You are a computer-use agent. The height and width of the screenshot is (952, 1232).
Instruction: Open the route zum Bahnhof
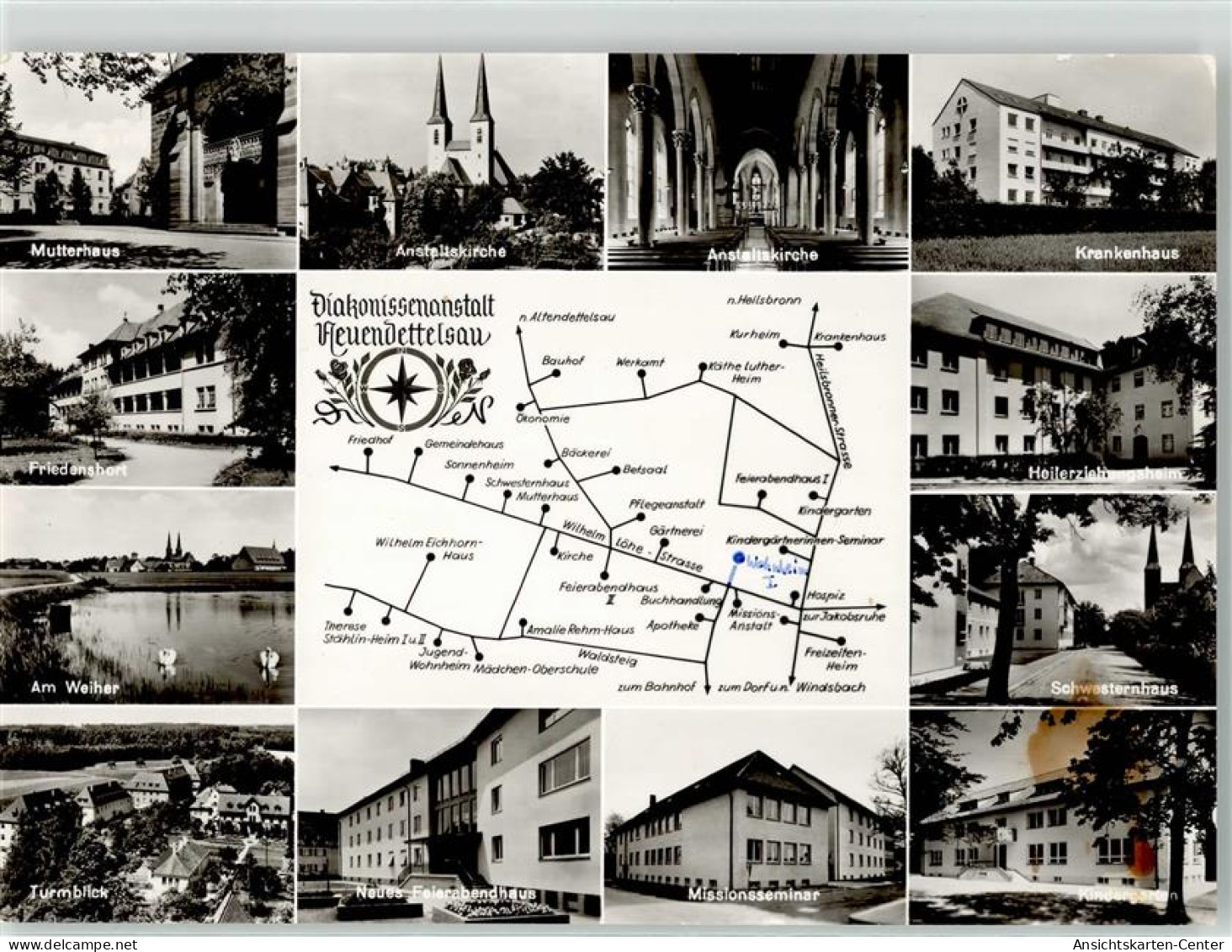point(708,688)
